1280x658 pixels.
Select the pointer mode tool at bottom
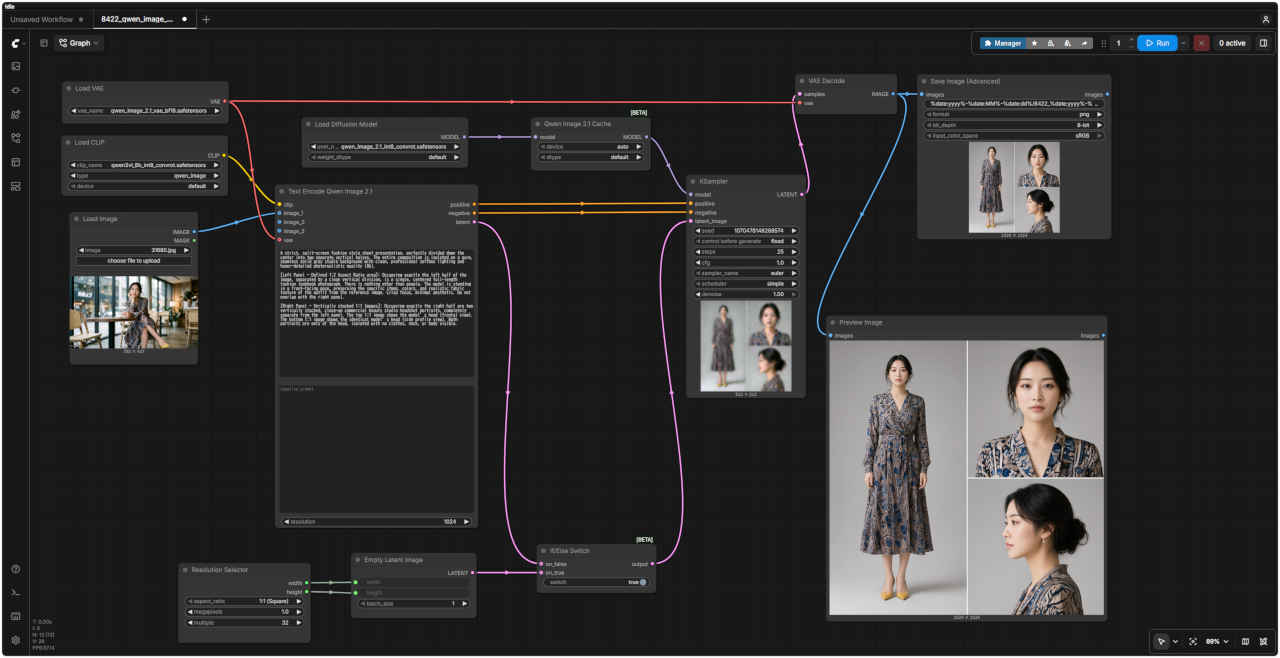pyautogui.click(x=1161, y=641)
